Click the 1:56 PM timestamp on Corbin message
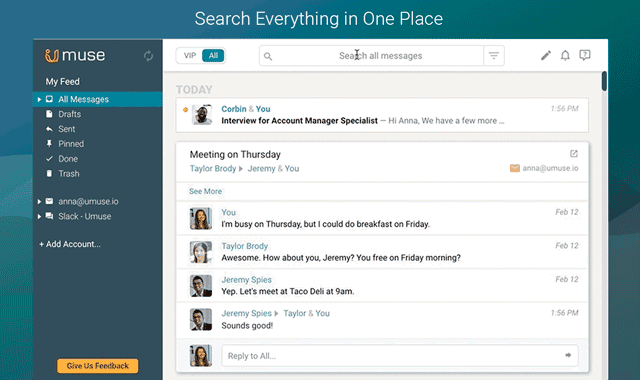The height and width of the screenshot is (380, 640). click(564, 109)
